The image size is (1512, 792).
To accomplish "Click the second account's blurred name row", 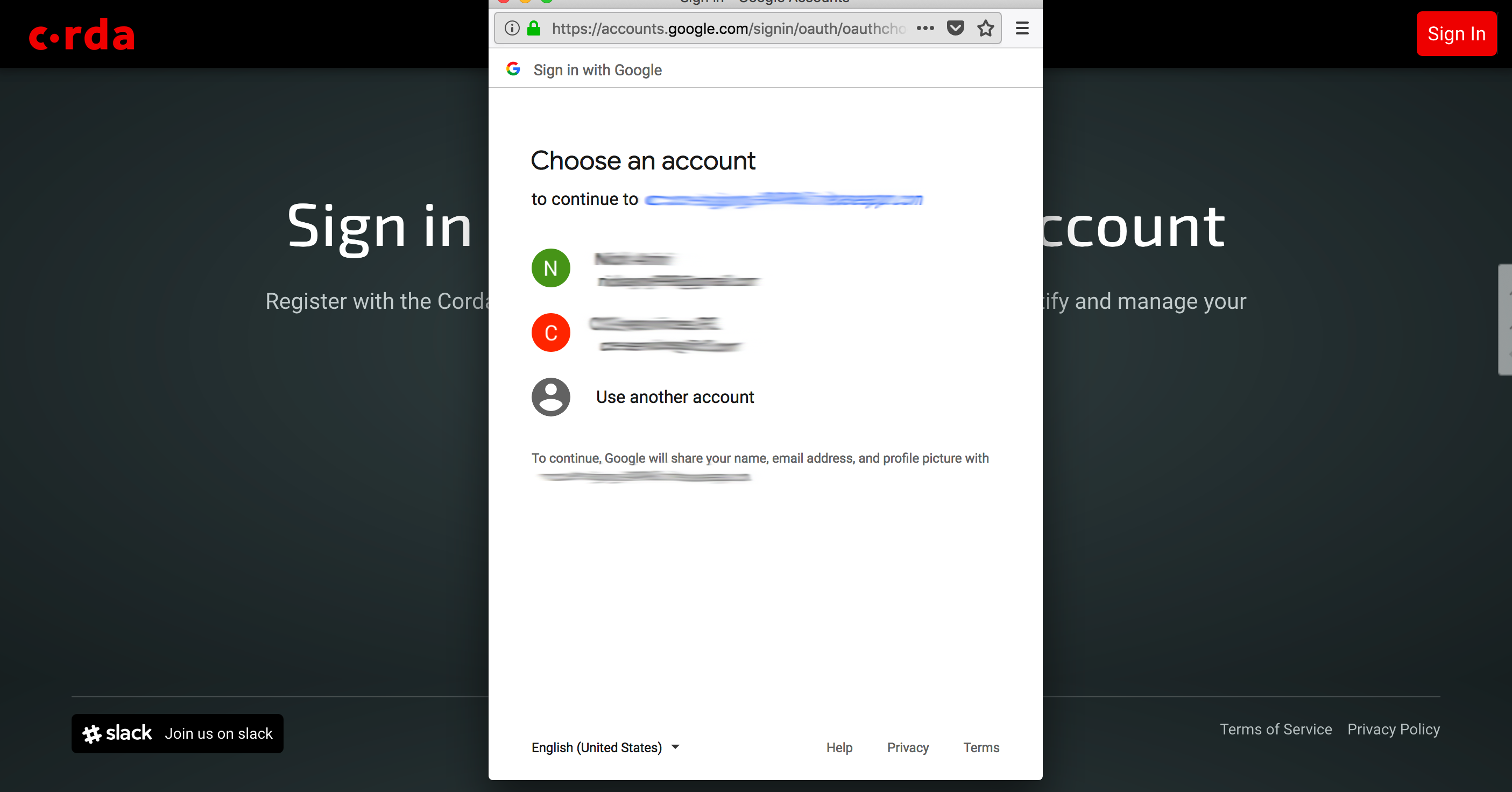I will 655,323.
